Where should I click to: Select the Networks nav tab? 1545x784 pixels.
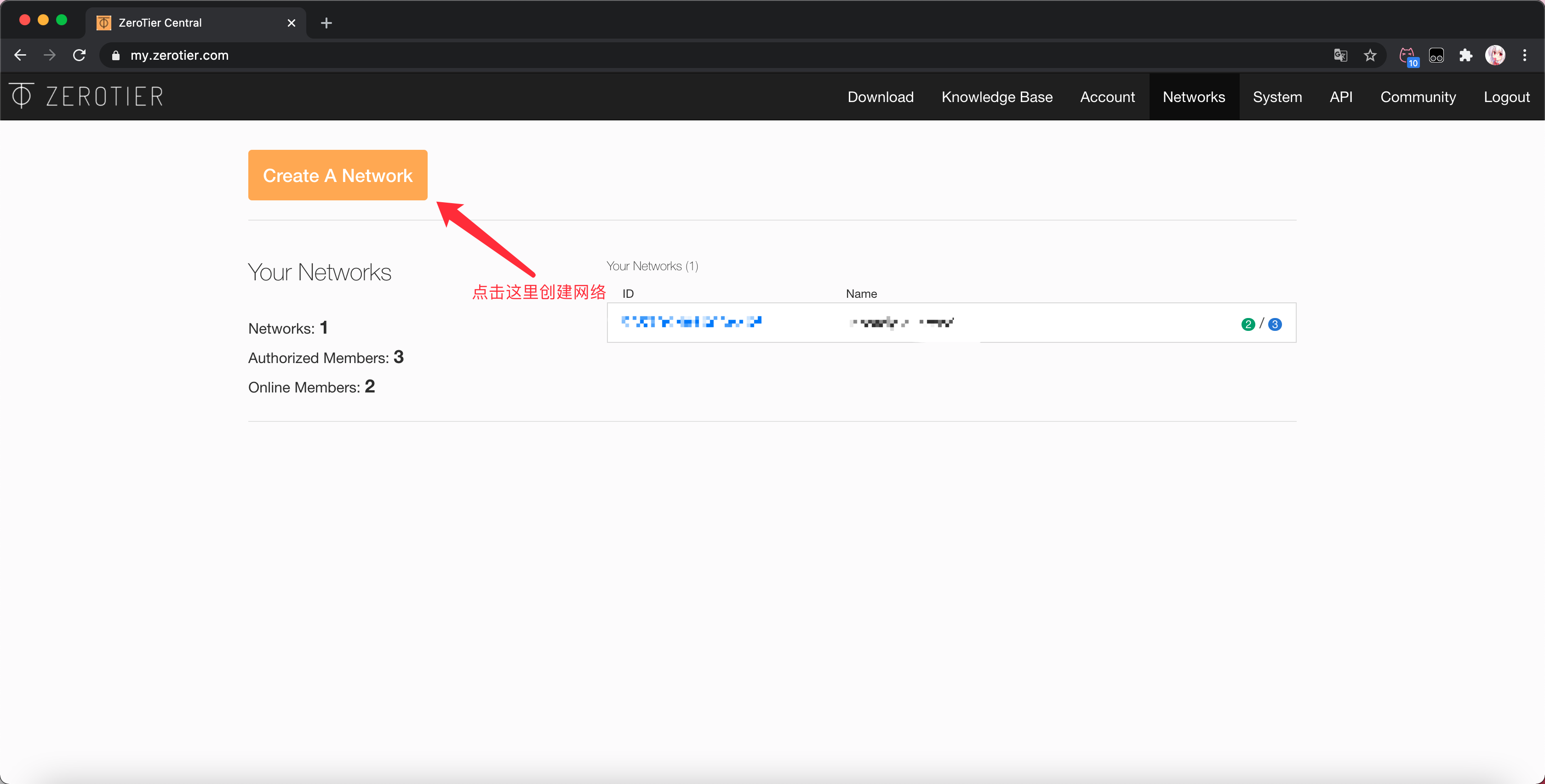pos(1194,97)
